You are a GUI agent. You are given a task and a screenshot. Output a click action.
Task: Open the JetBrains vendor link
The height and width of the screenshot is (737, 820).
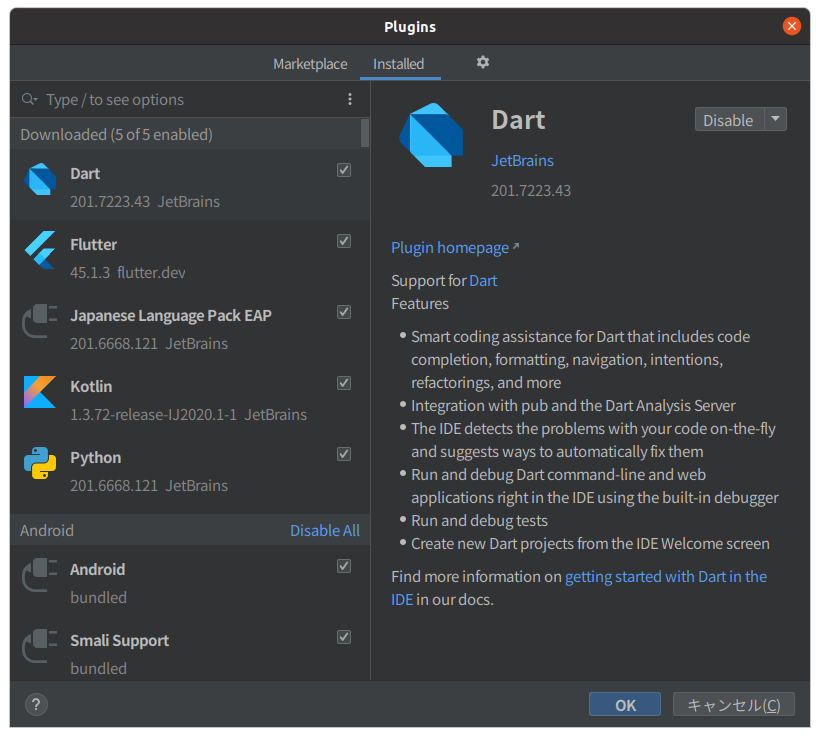coord(522,161)
